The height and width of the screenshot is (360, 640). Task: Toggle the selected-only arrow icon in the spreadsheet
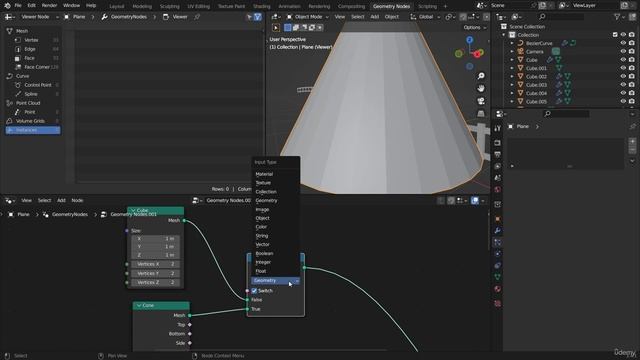pos(249,17)
